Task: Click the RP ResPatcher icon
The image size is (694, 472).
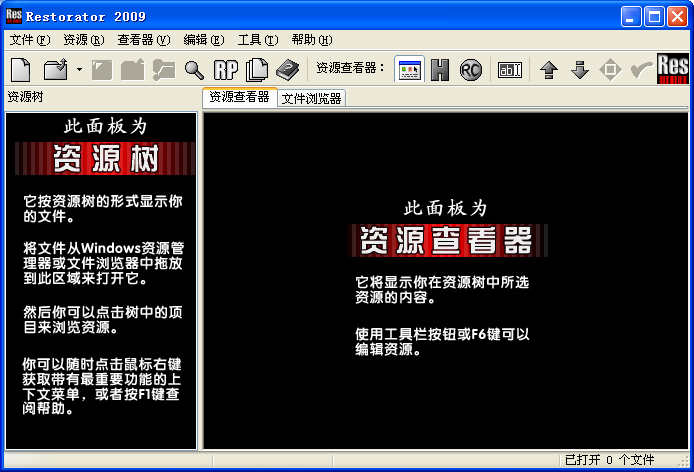Action: [226, 70]
